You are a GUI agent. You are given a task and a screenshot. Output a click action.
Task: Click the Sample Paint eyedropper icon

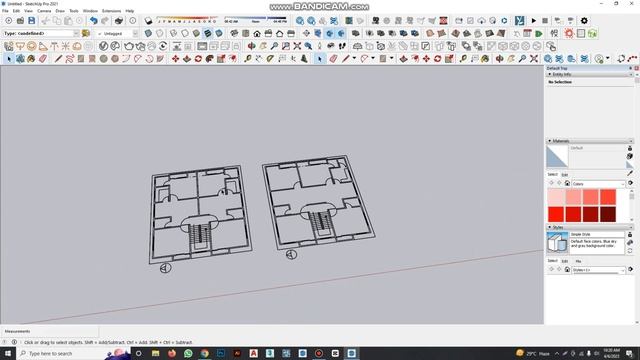(x=630, y=173)
